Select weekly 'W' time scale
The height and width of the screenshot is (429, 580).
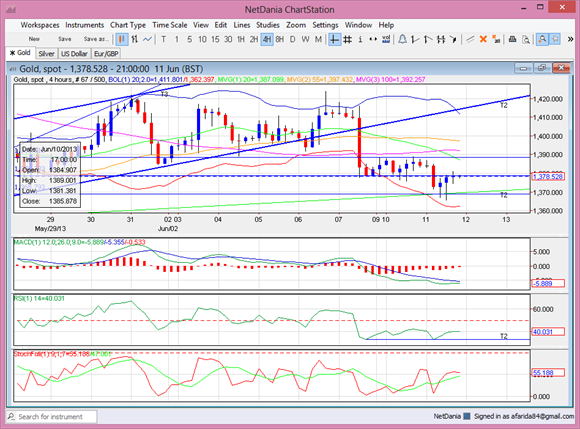coord(306,39)
